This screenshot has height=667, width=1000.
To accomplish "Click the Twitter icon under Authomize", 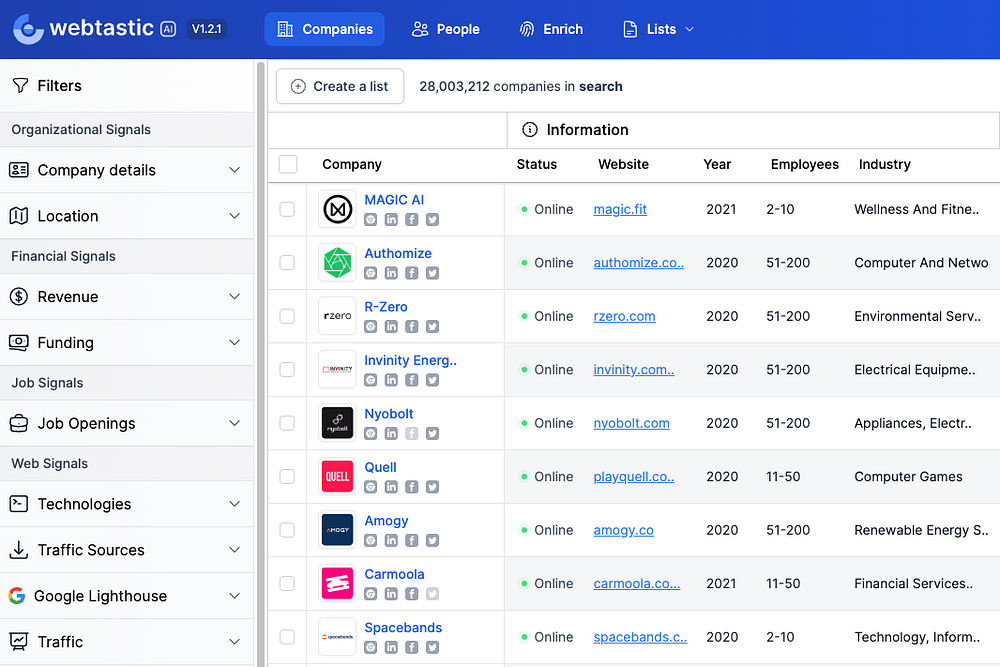I will (432, 273).
